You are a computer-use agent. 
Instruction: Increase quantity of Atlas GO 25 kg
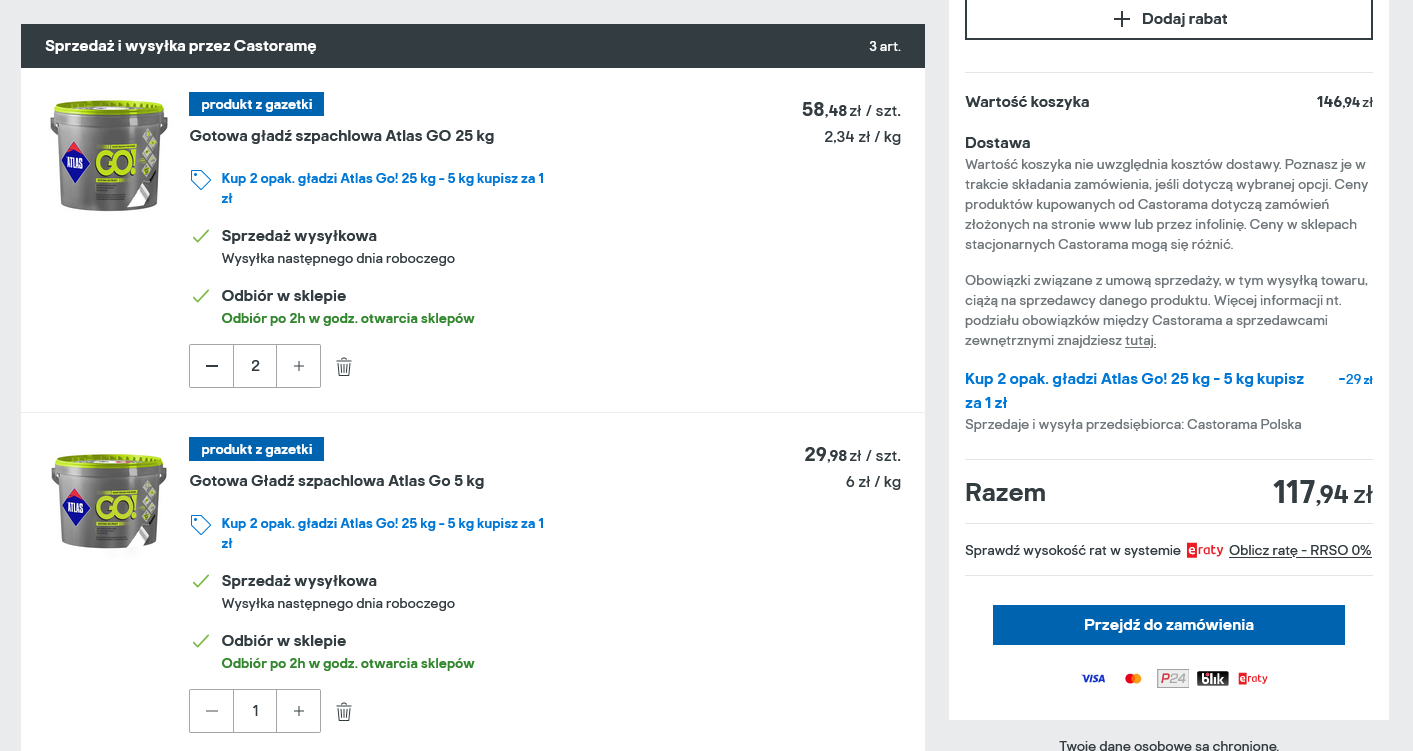299,366
